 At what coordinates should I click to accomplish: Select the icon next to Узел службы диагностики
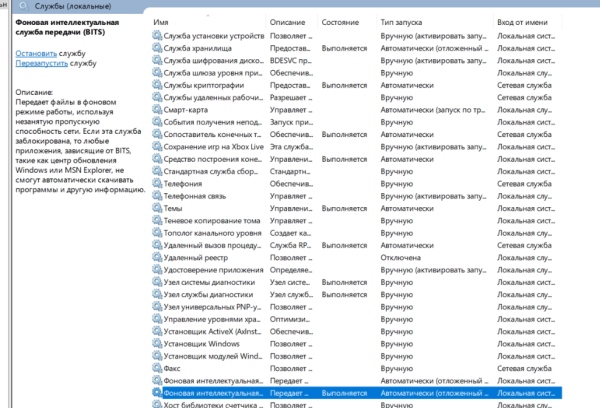point(157,294)
